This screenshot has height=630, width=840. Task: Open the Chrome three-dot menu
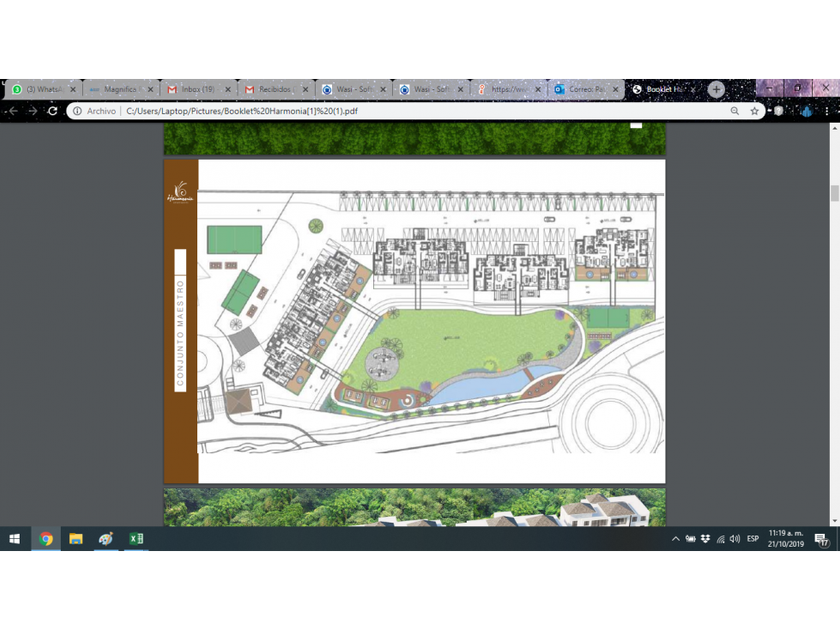tap(827, 111)
